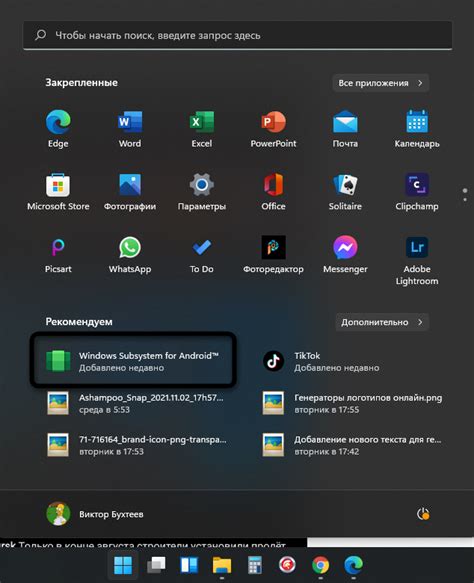Open the Фоторедактор app
The height and width of the screenshot is (583, 474).
pyautogui.click(x=273, y=254)
